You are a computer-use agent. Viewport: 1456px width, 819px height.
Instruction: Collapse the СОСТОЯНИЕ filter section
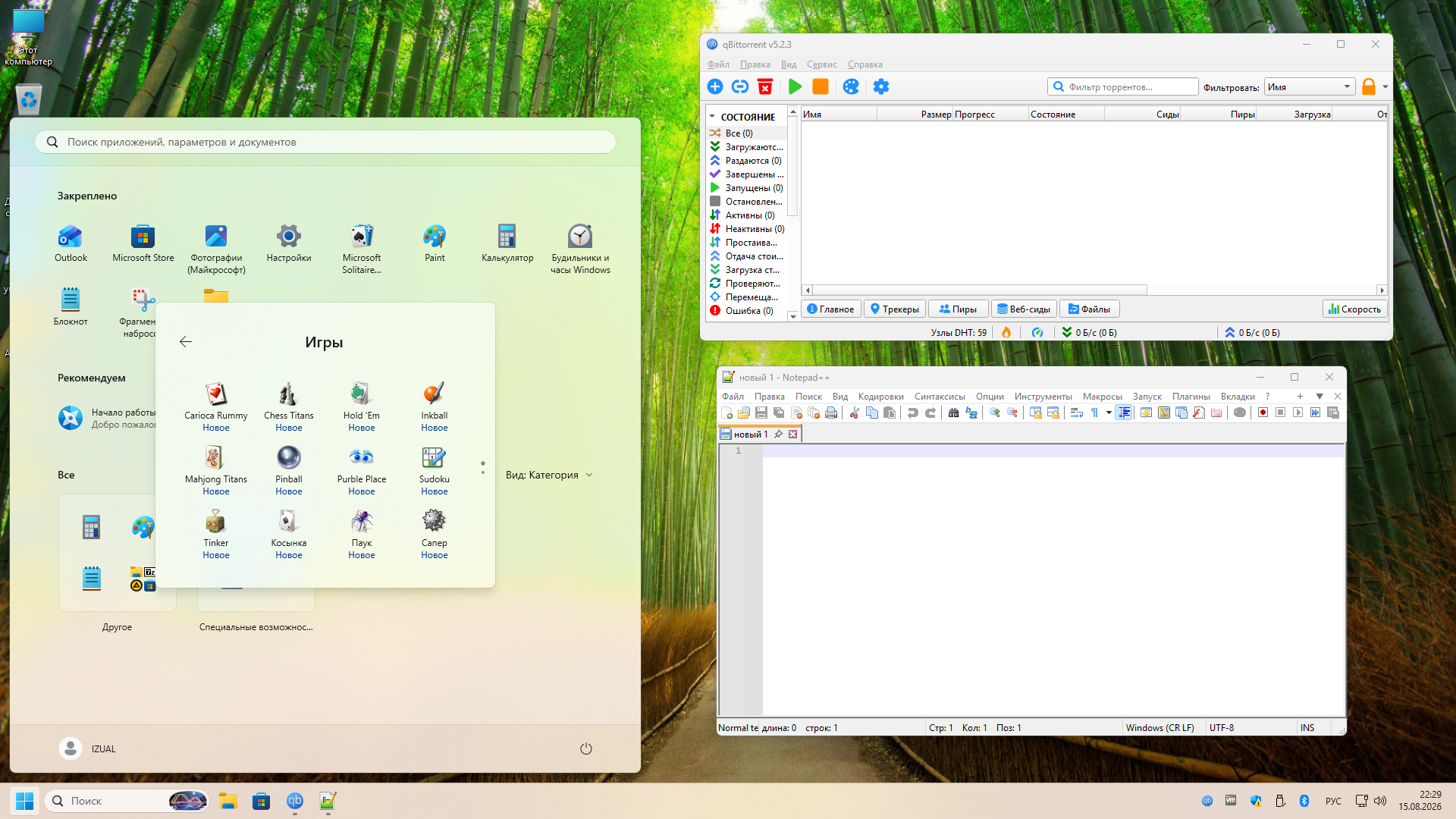[712, 117]
